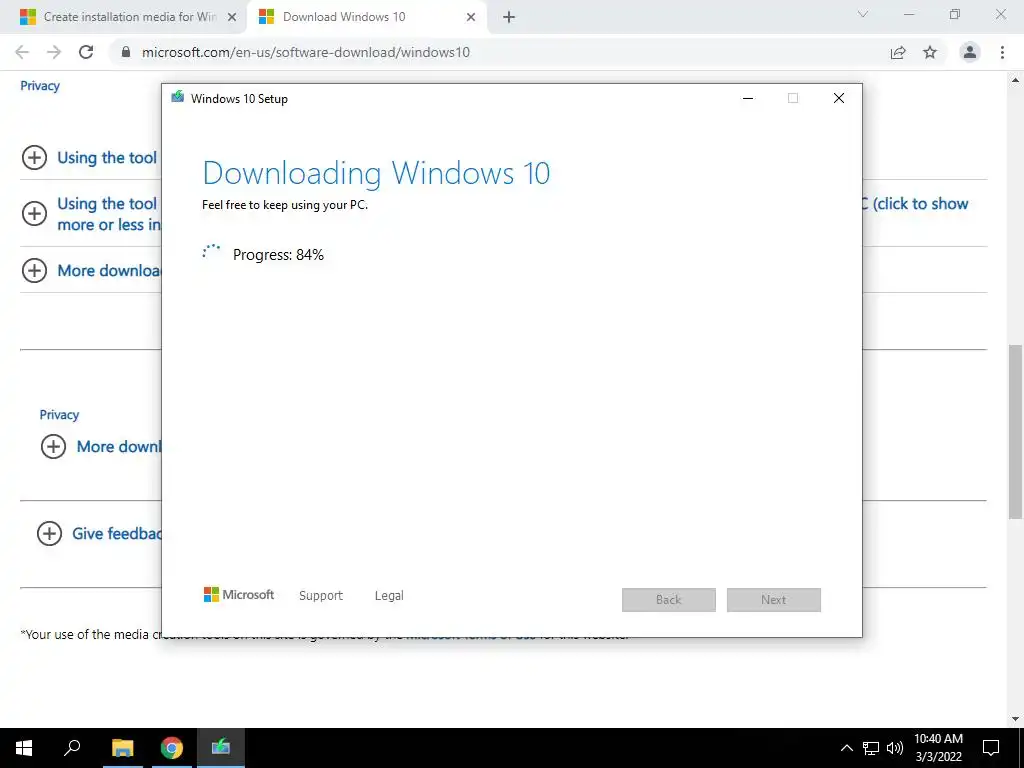Screen dimensions: 1024x768
Task: Open Support link in Windows 10 Setup
Action: (x=321, y=596)
